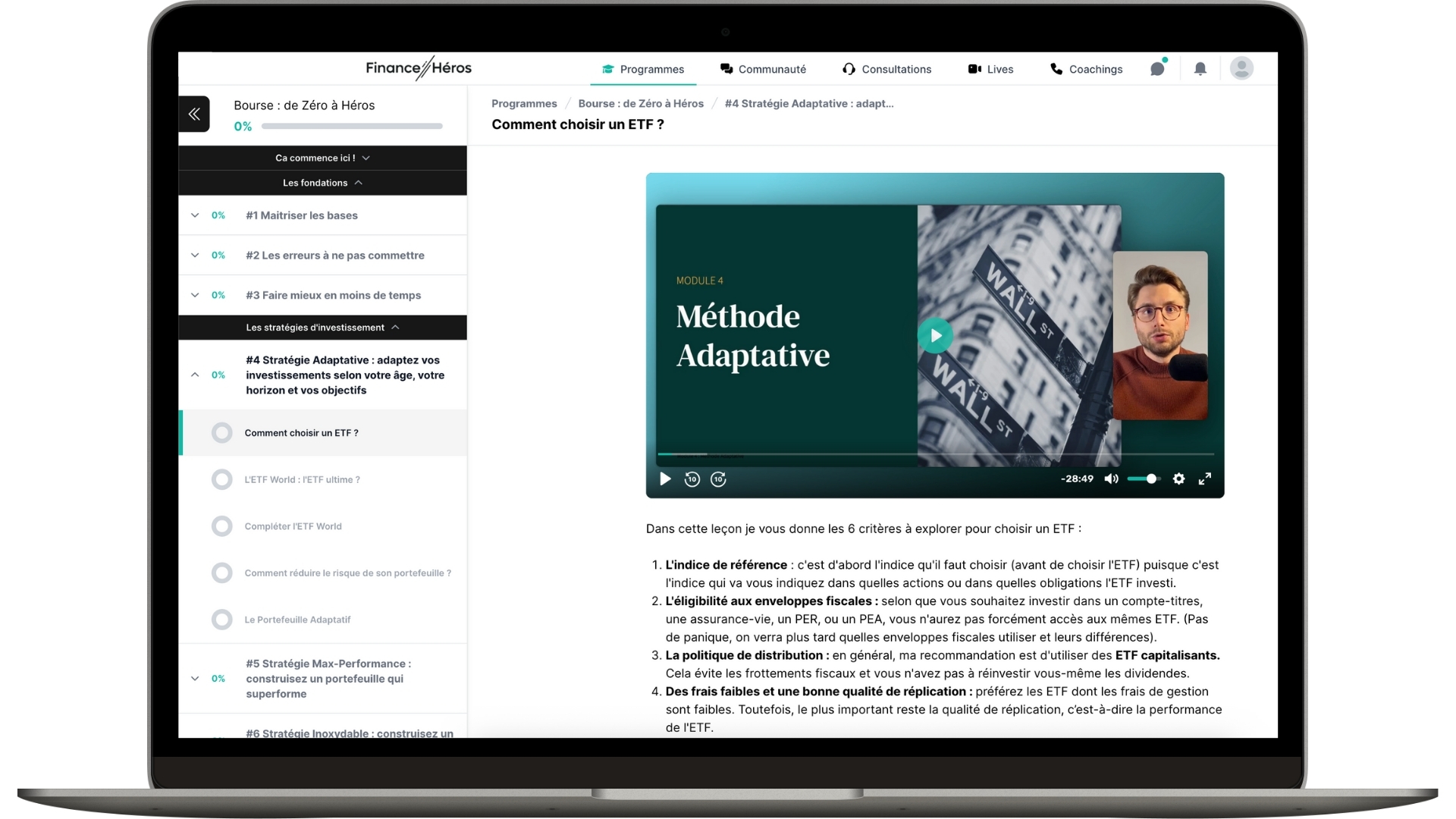Check the circle next to 'Compléter l'ETF World'
1456x819 pixels.
[x=222, y=526]
